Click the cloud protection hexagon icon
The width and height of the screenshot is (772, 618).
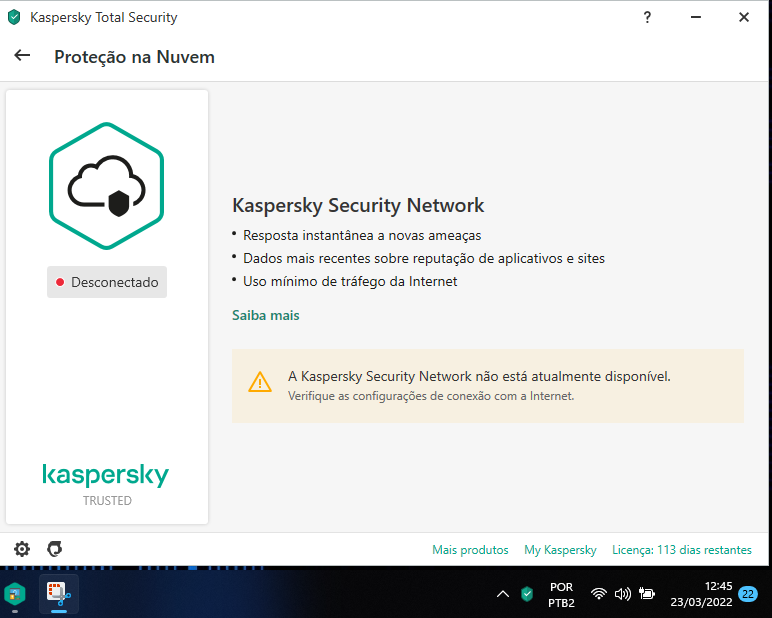tap(106, 186)
